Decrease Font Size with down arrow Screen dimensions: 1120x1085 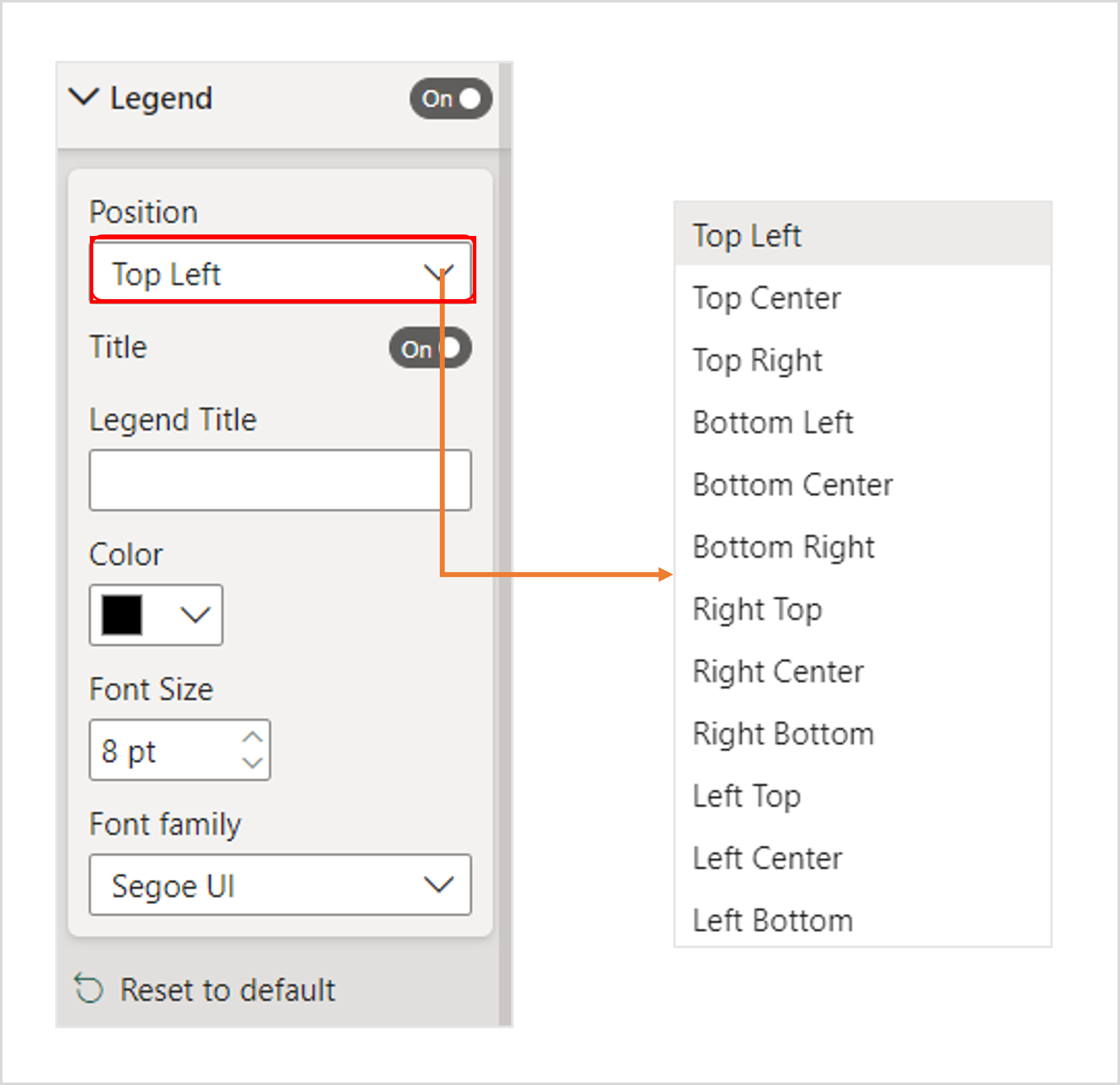click(252, 762)
